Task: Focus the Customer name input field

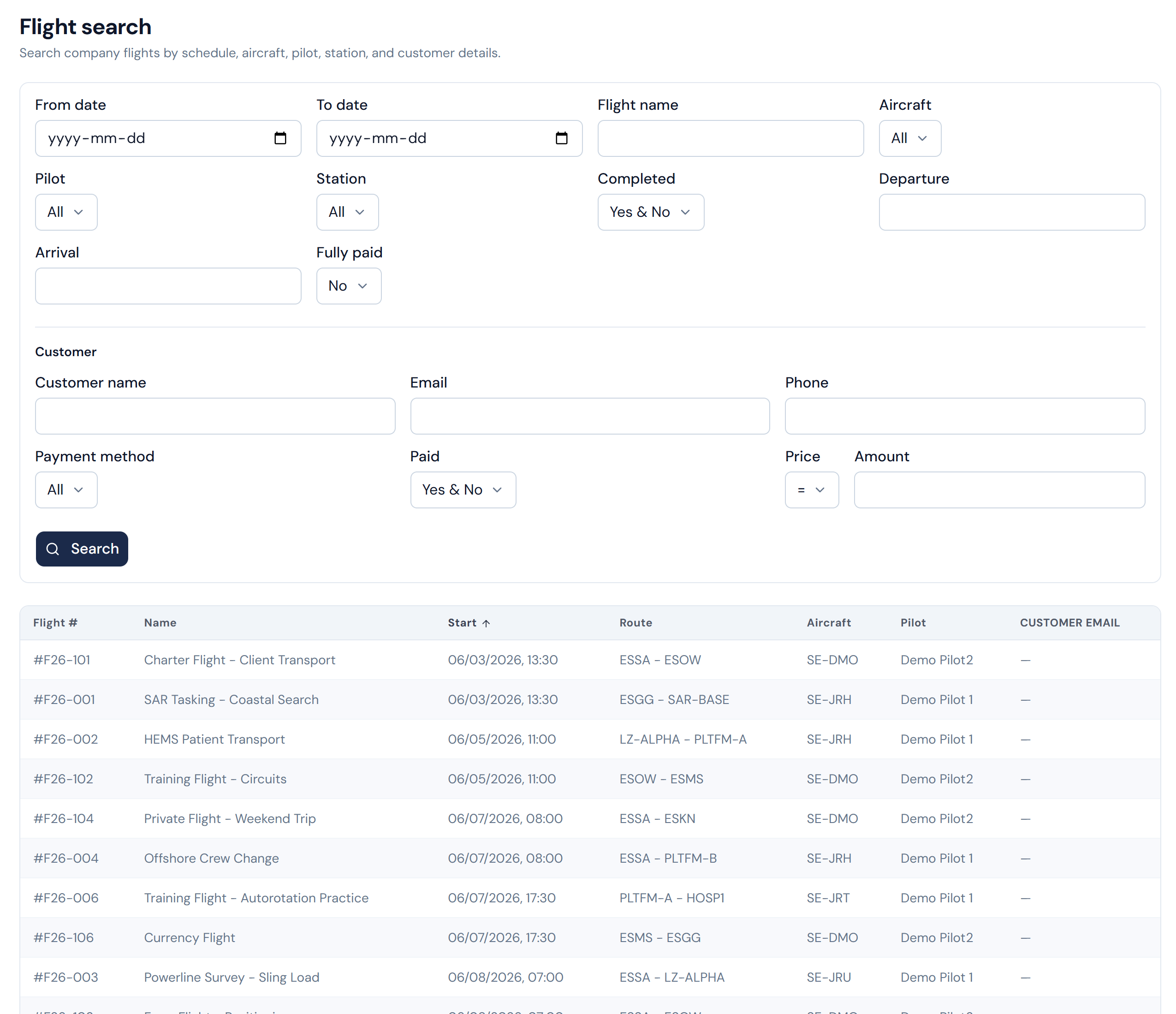Action: click(215, 416)
